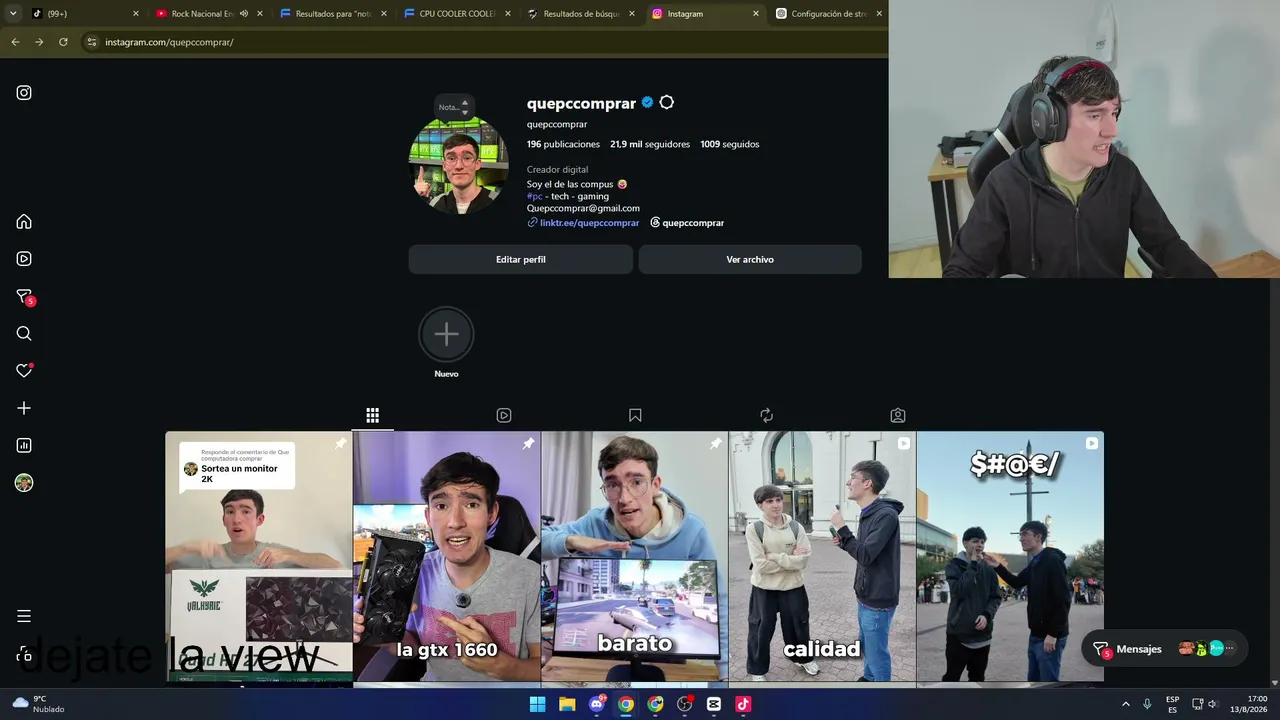1280x720 pixels.
Task: Click the microphone icon in system tray
Action: coord(1147,704)
